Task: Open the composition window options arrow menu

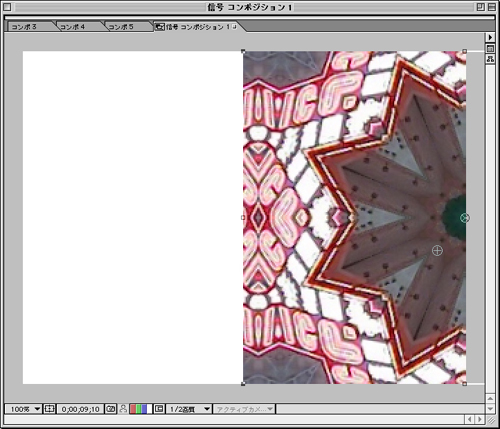Action: point(490,37)
